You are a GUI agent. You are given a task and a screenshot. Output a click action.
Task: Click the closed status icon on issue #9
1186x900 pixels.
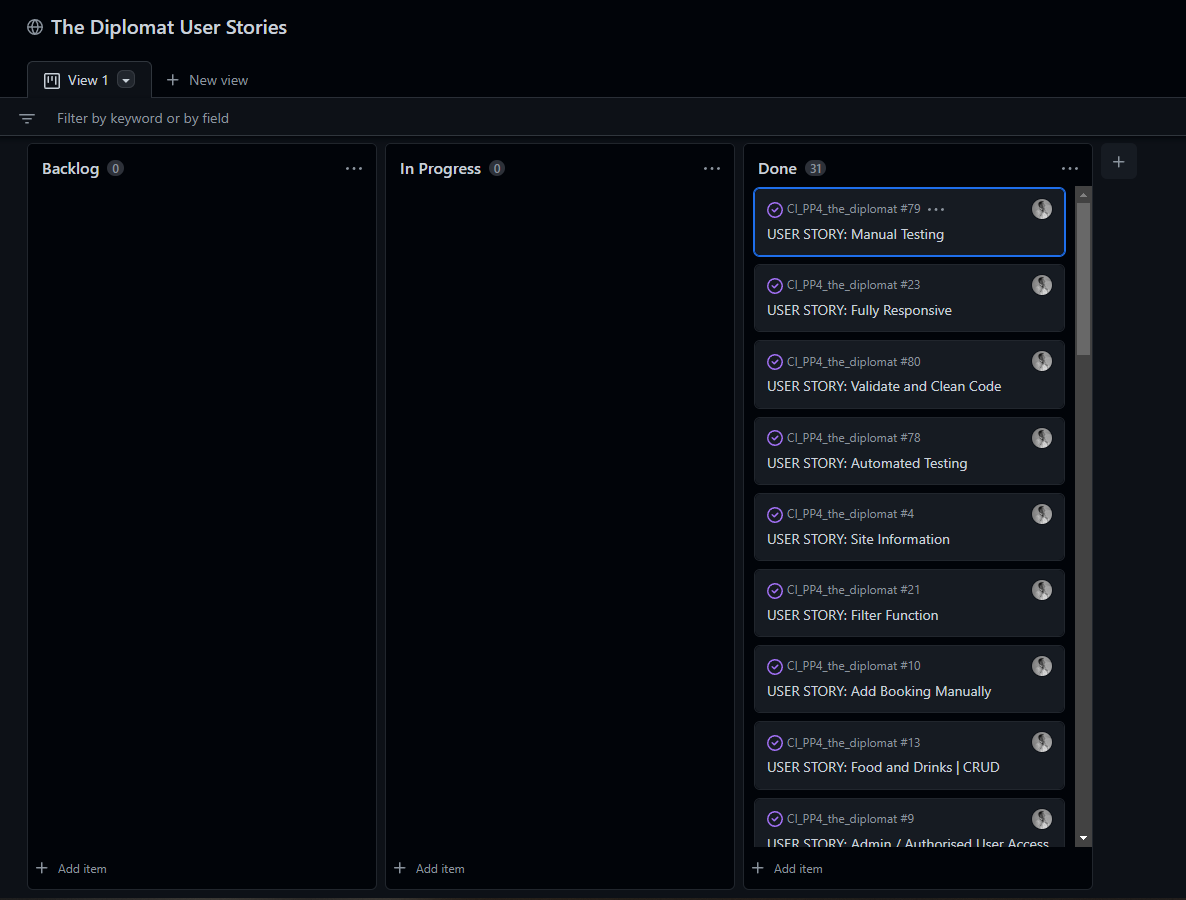775,819
